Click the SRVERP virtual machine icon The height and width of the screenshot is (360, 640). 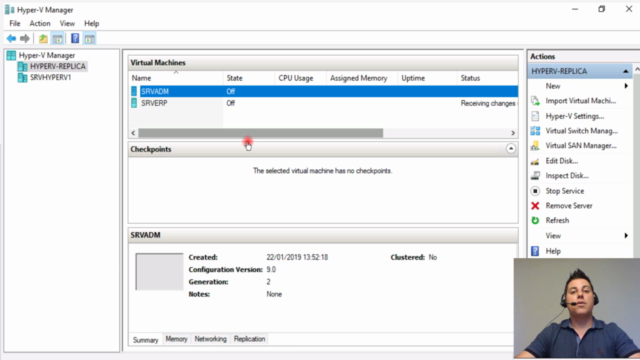point(134,103)
